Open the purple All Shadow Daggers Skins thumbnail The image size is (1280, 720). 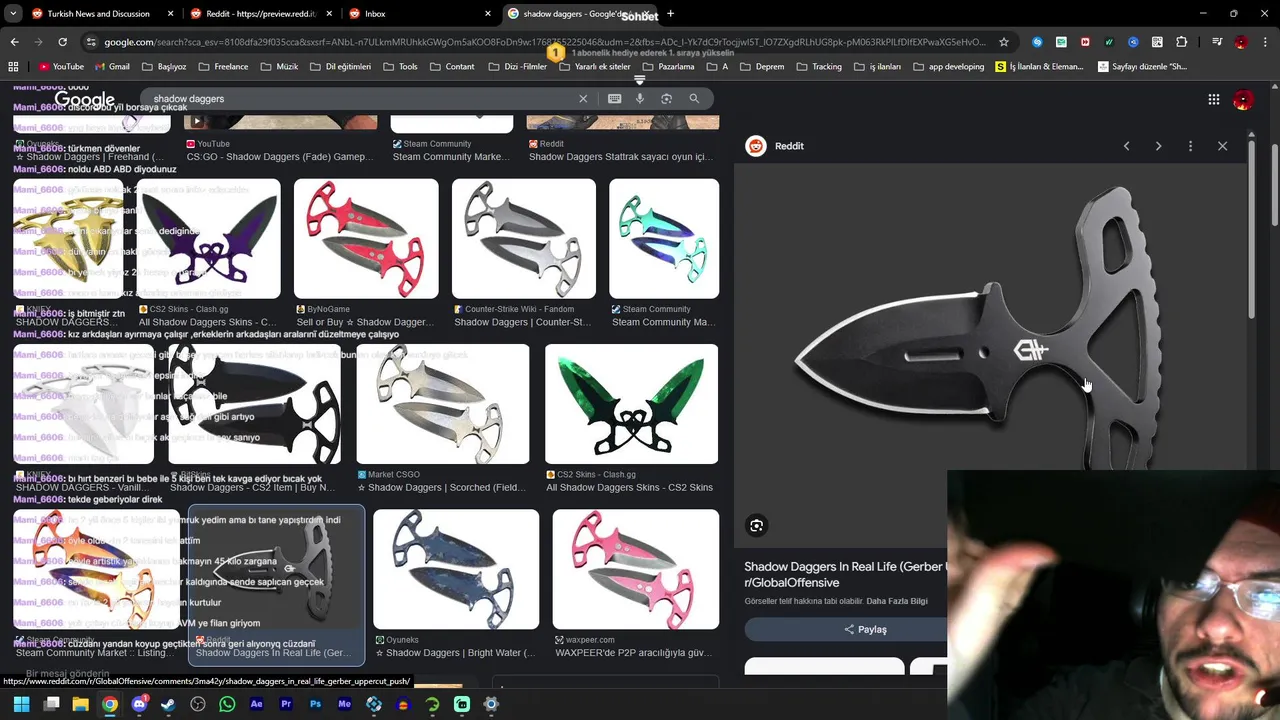209,239
